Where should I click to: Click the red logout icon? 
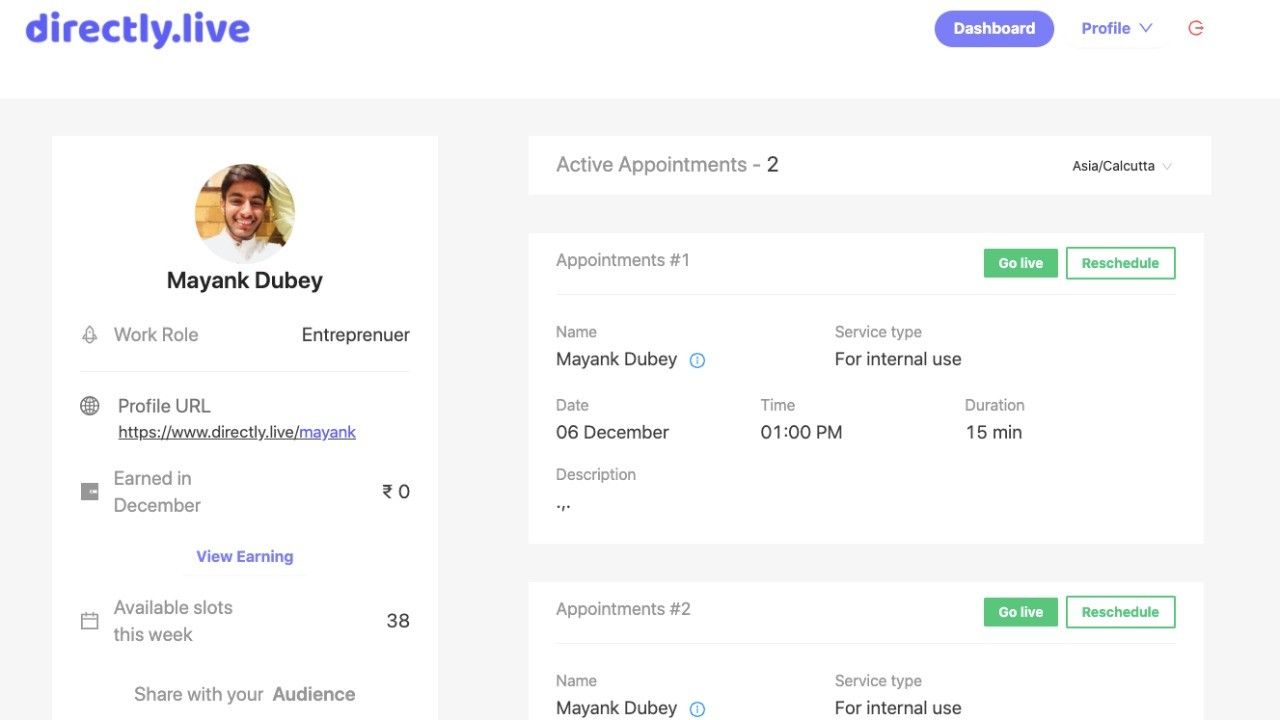coord(1196,28)
